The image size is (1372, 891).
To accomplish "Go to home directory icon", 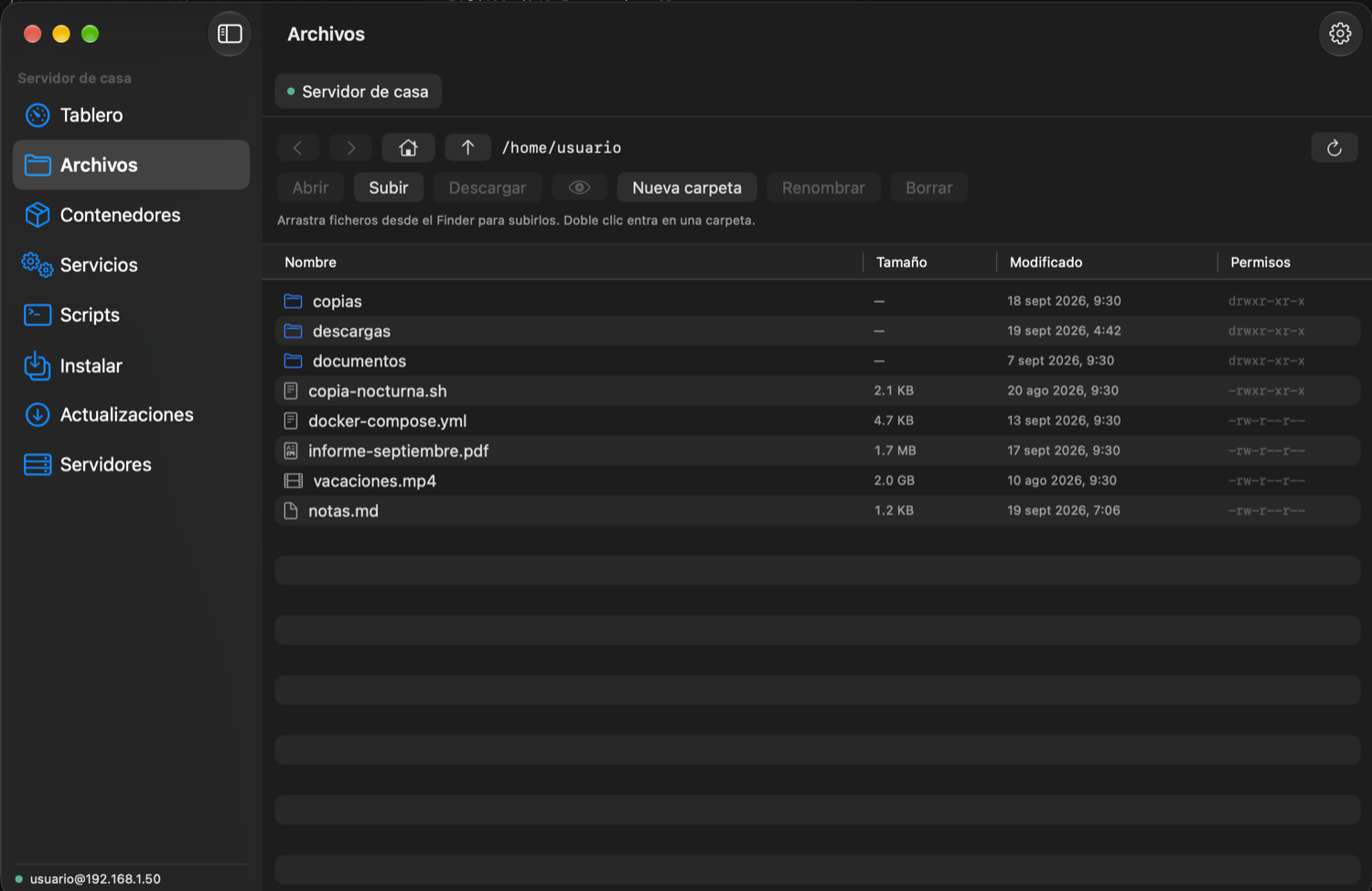I will [408, 147].
